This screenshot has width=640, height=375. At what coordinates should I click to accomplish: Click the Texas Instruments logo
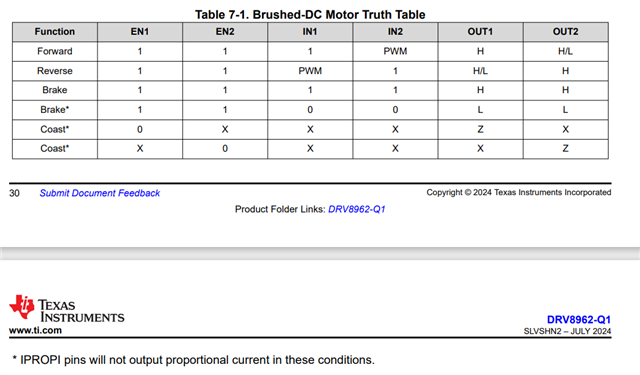67,308
